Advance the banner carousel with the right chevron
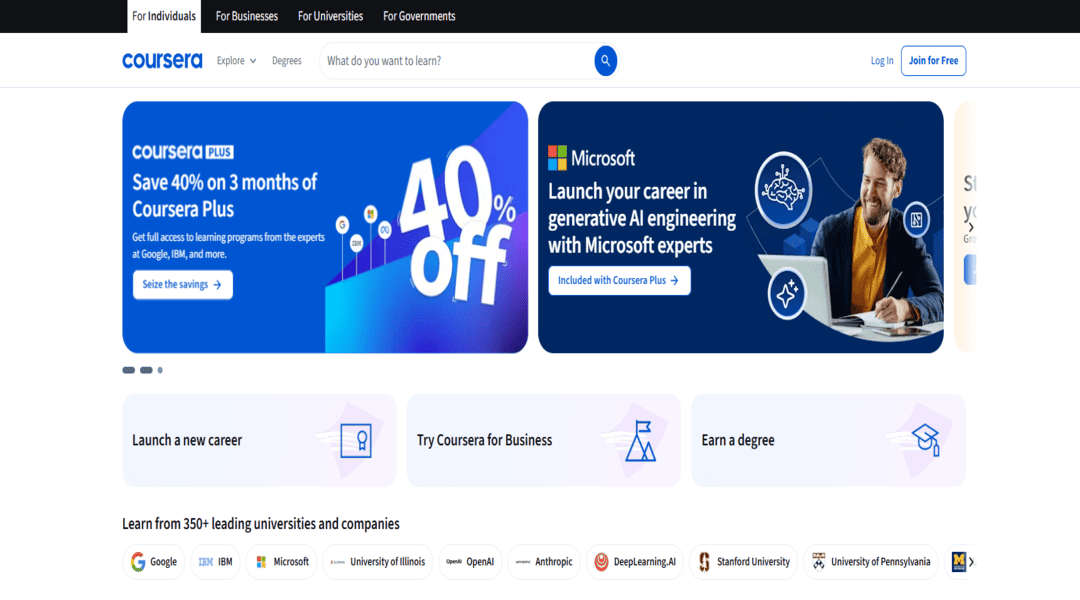Image resolution: width=1080 pixels, height=600 pixels. (970, 227)
